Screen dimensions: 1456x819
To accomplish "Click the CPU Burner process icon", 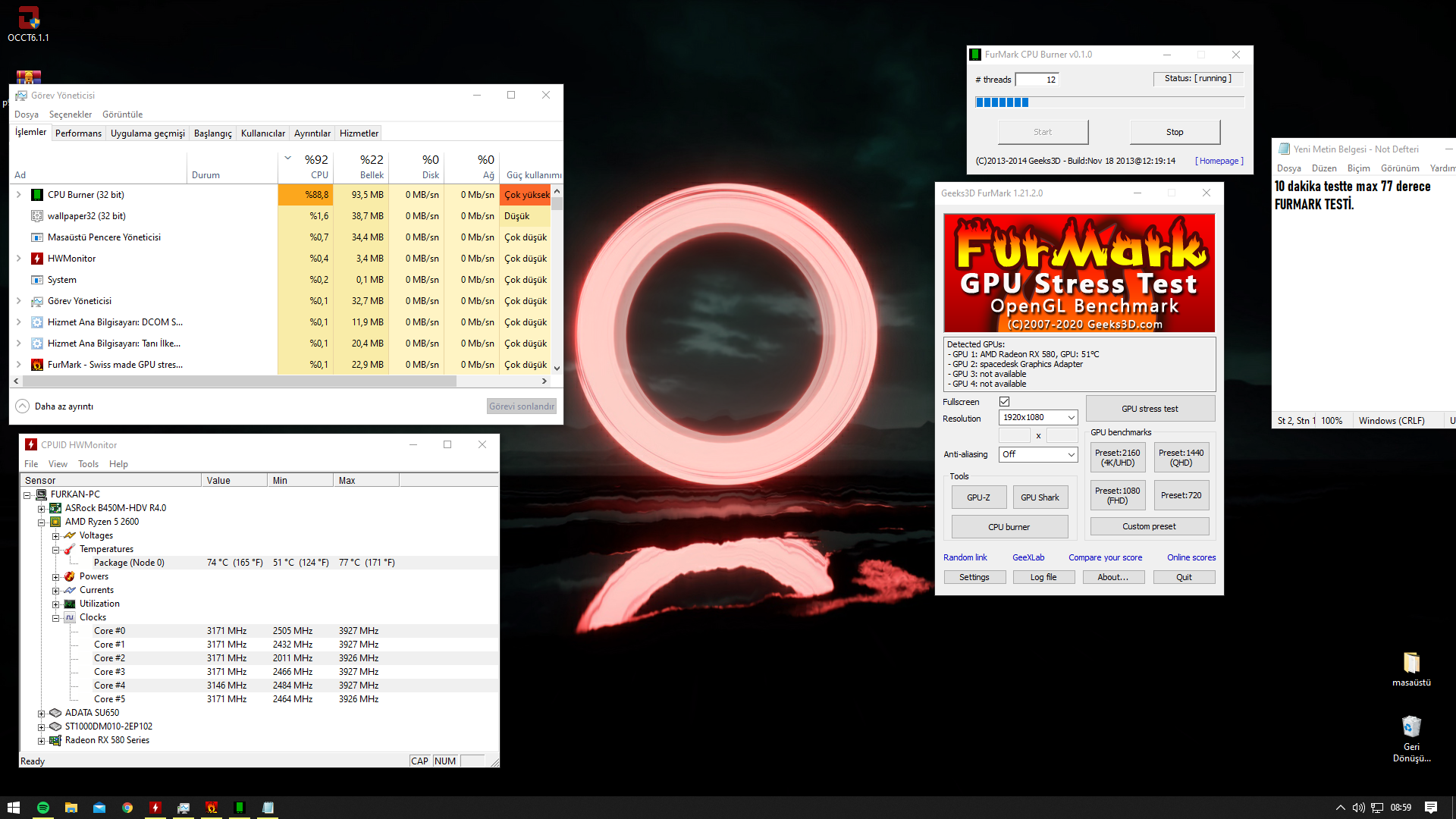I will [36, 195].
